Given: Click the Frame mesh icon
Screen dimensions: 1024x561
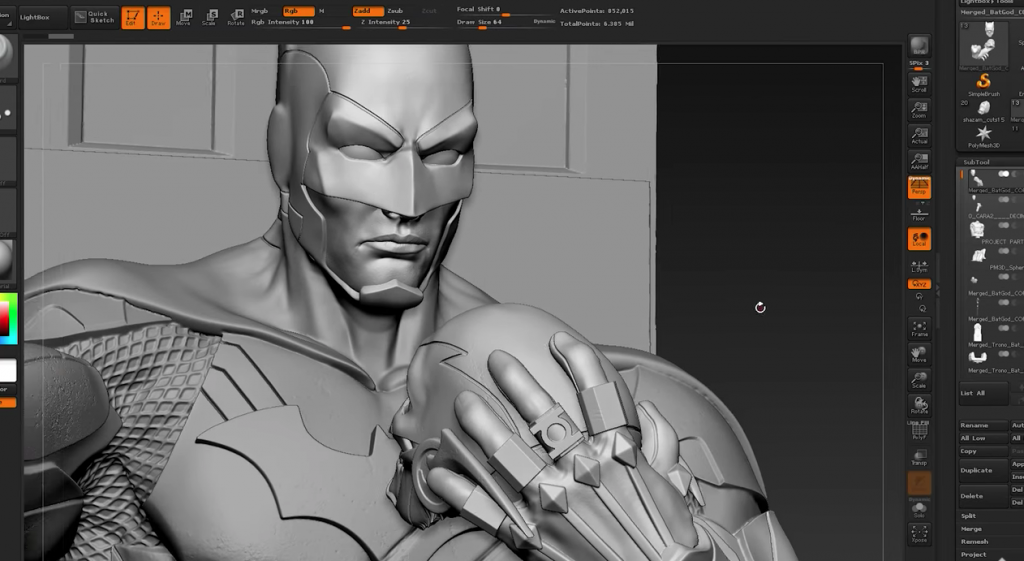Looking at the screenshot, I should (920, 329).
